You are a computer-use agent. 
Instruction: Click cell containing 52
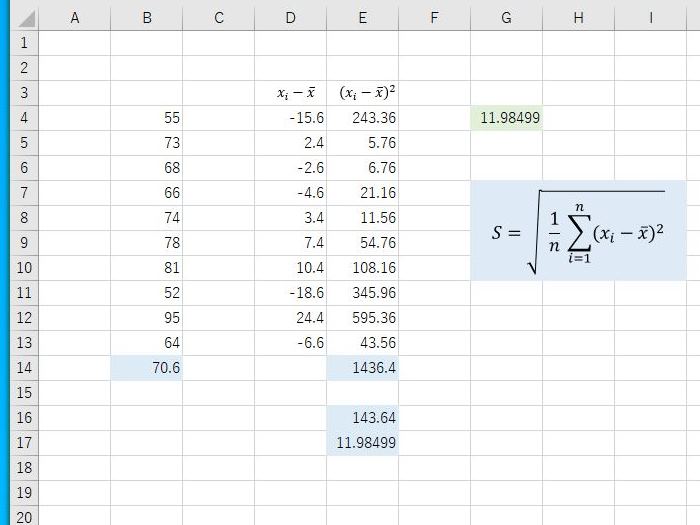click(146, 293)
